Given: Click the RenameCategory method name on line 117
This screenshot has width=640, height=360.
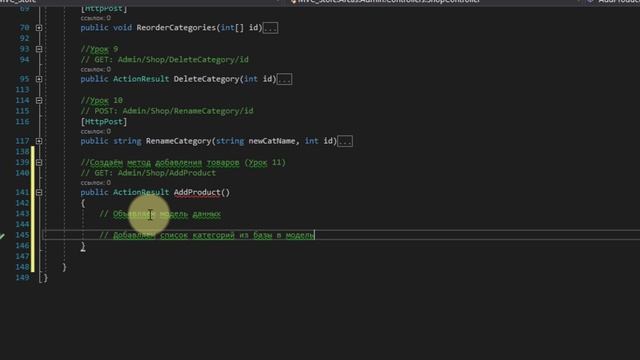Looking at the screenshot, I should click(x=178, y=141).
